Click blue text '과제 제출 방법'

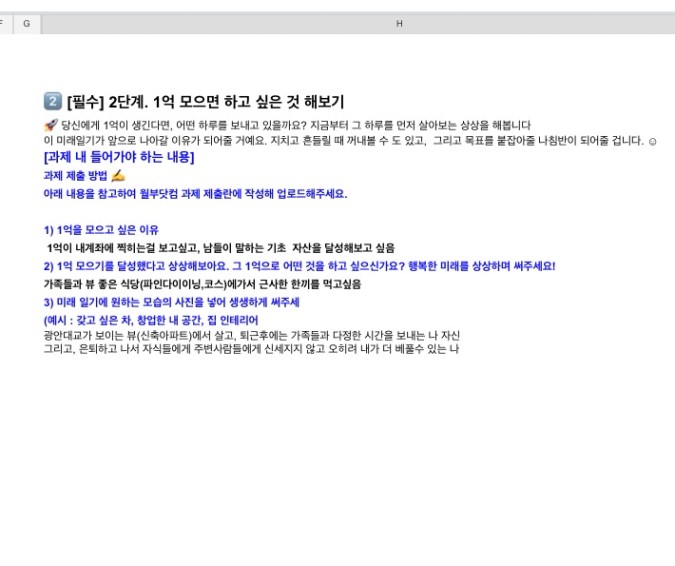pos(75,176)
